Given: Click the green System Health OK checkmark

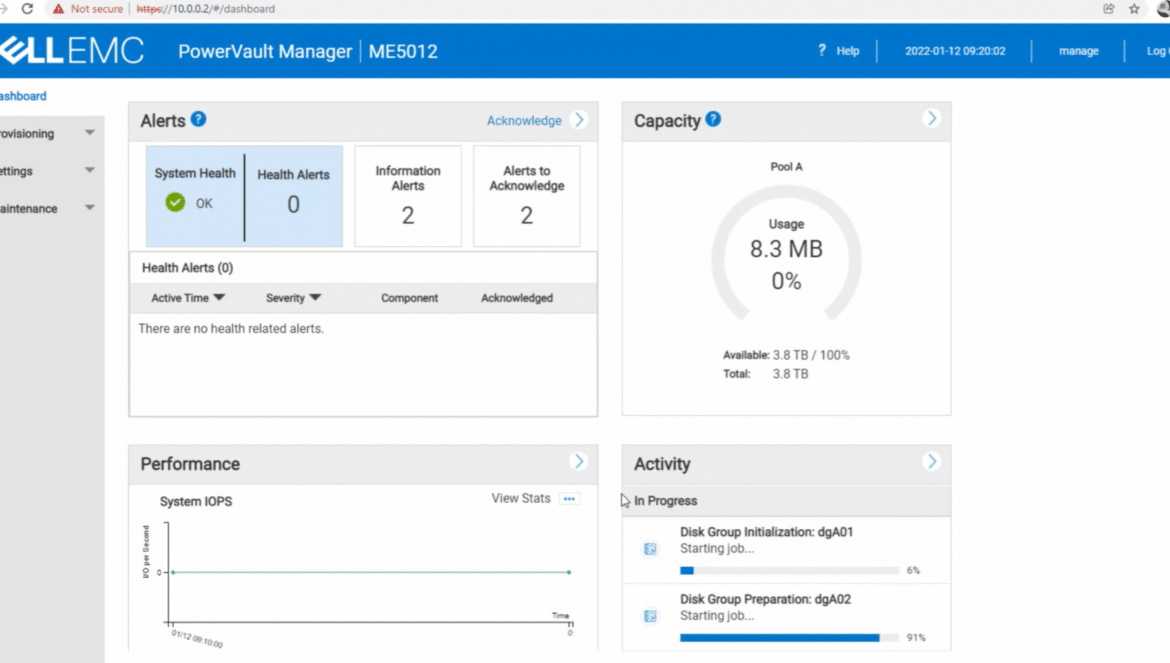Looking at the screenshot, I should click(x=175, y=203).
